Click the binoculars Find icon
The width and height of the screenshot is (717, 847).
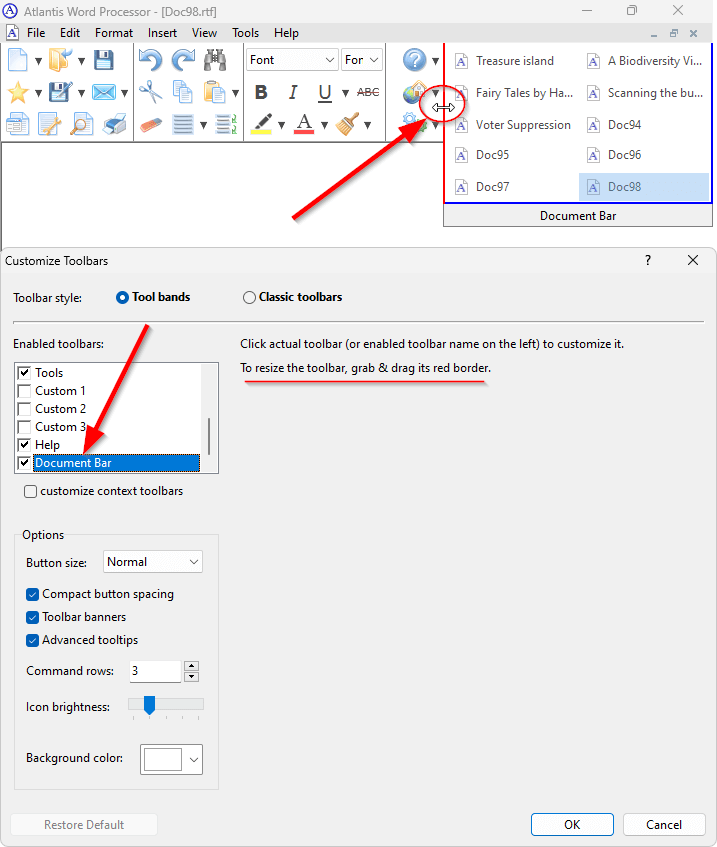click(x=215, y=60)
